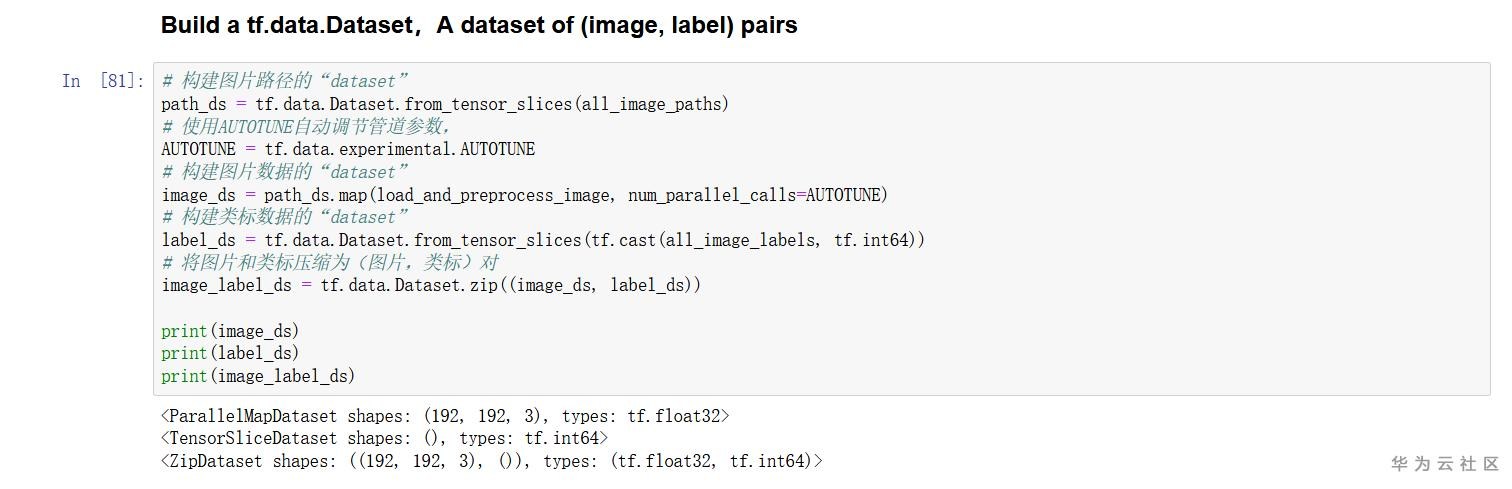This screenshot has width=1512, height=489.
Task: Click the TensorSliceDataset output line
Action: tap(384, 438)
